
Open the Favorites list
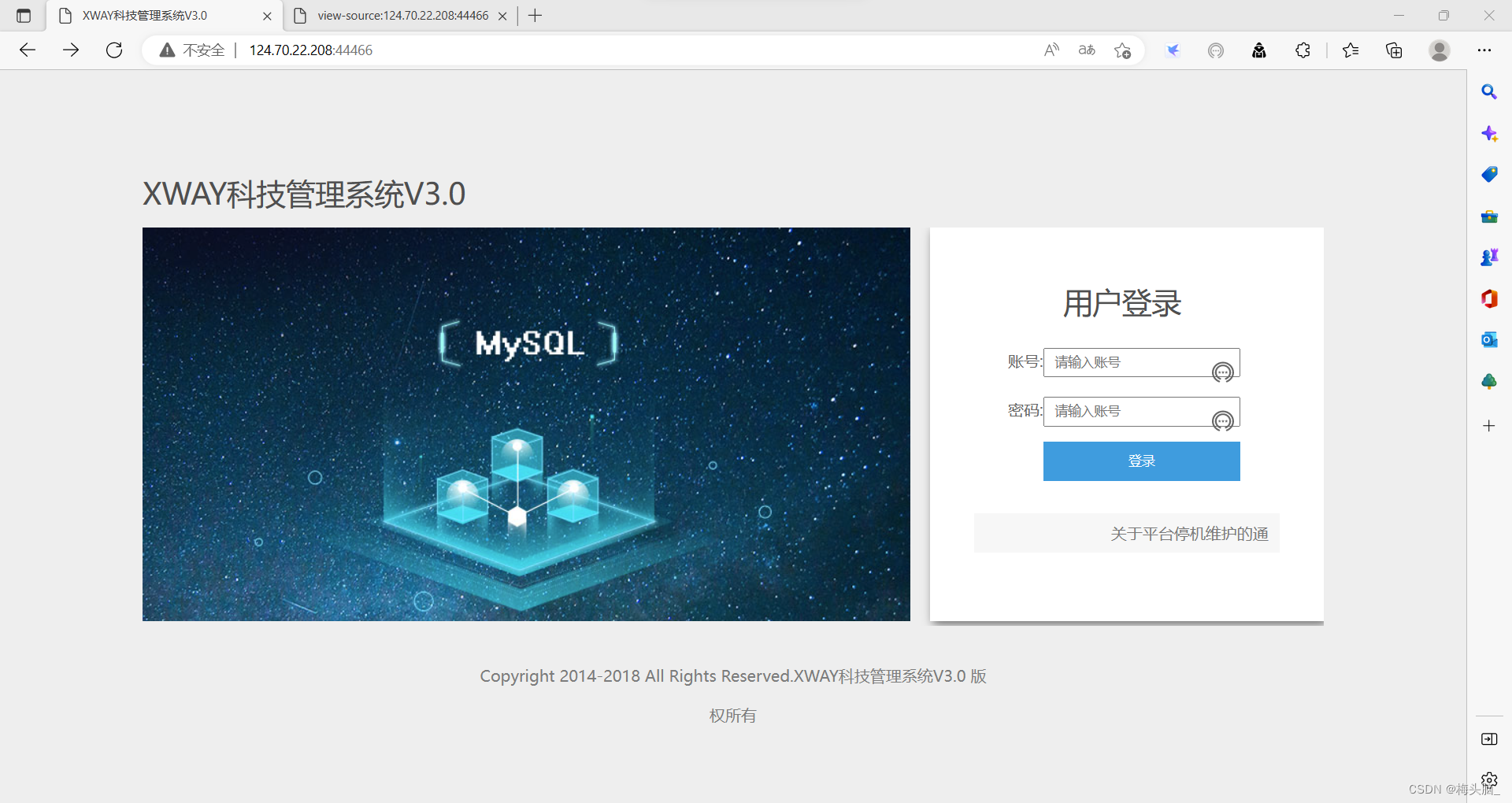coord(1350,50)
